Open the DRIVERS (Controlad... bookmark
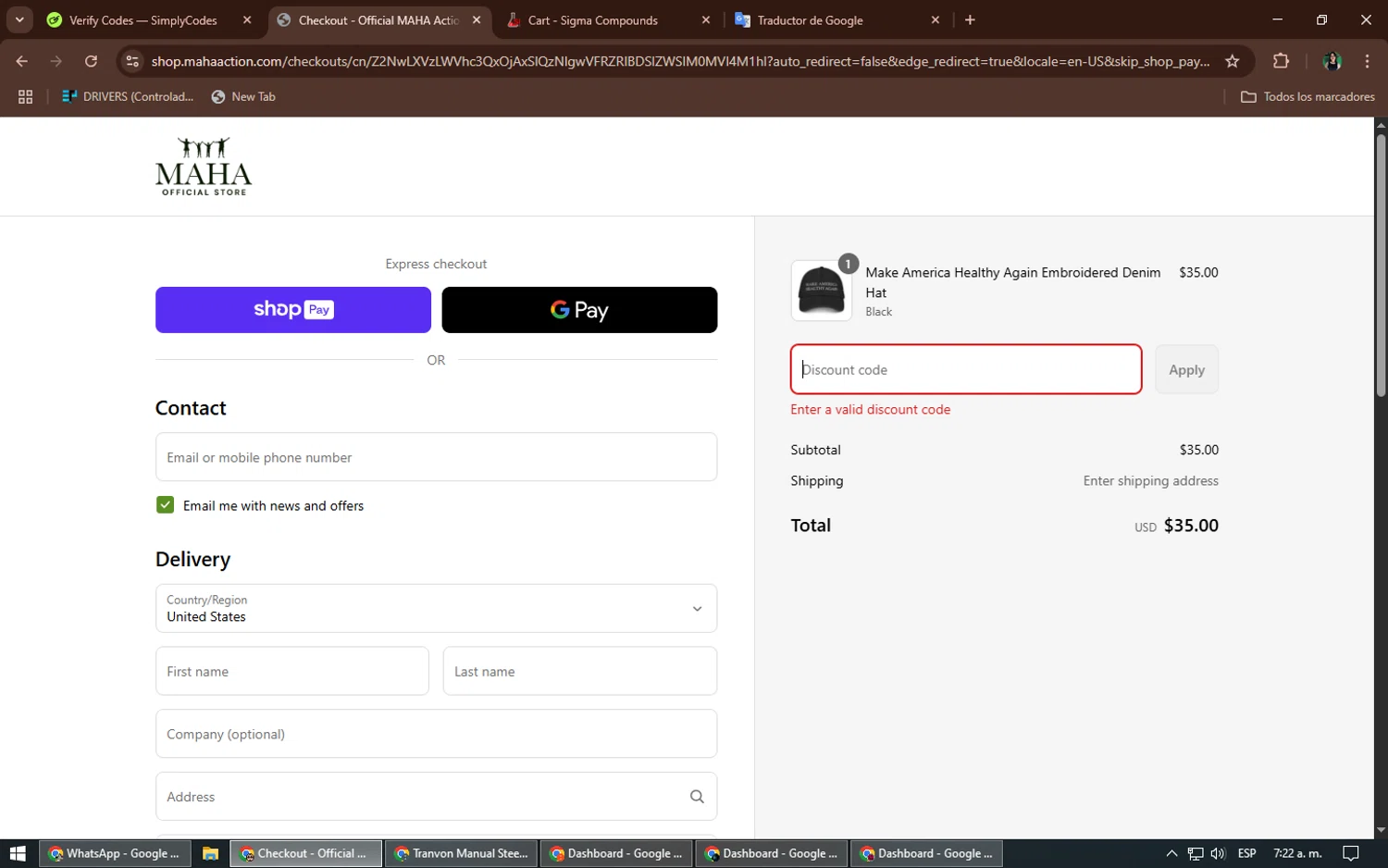The image size is (1388, 868). (x=128, y=96)
